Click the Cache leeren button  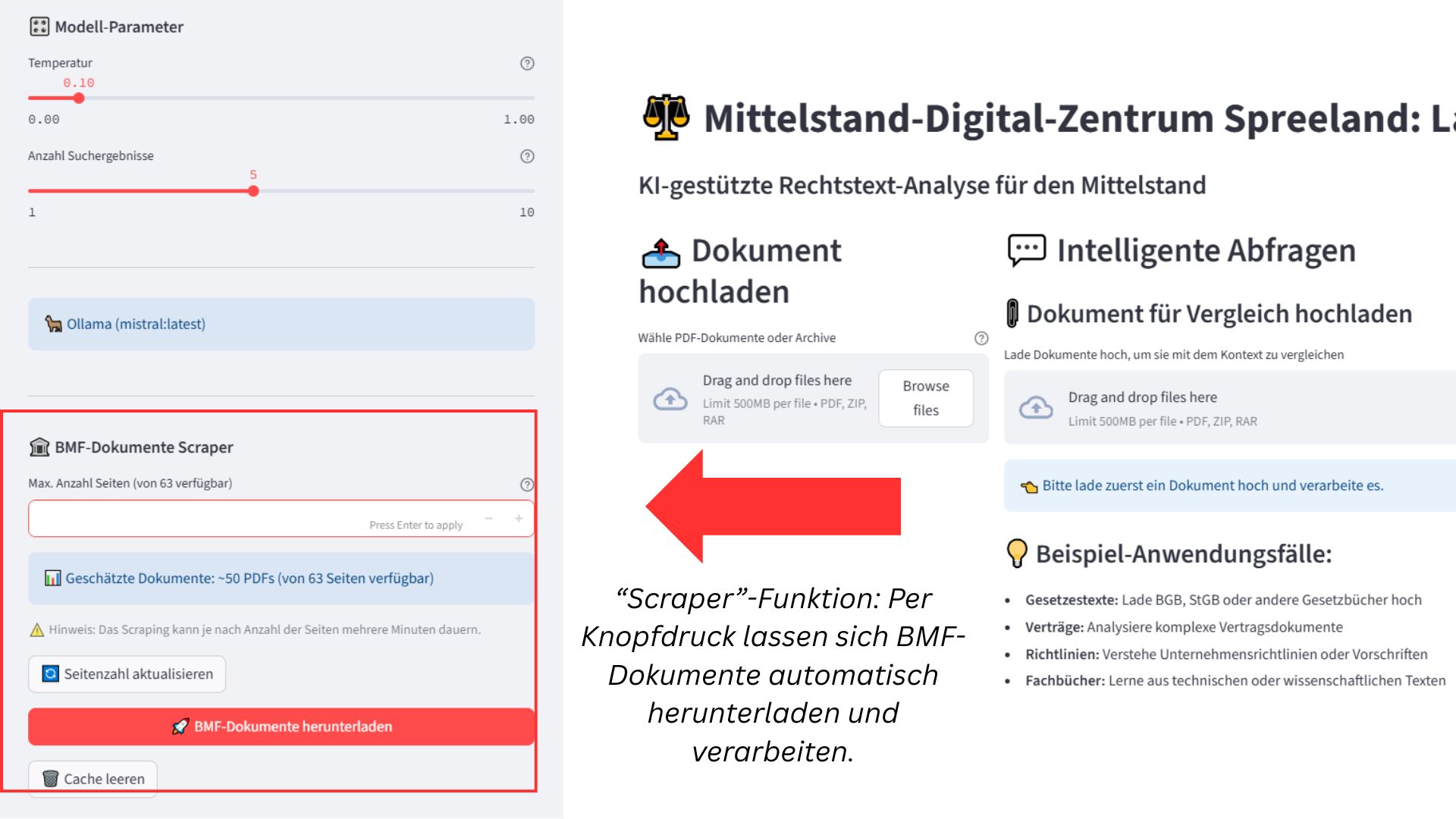93,779
